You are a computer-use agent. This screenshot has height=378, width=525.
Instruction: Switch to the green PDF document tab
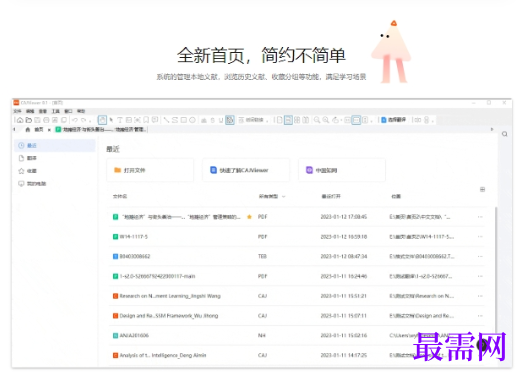(101, 130)
